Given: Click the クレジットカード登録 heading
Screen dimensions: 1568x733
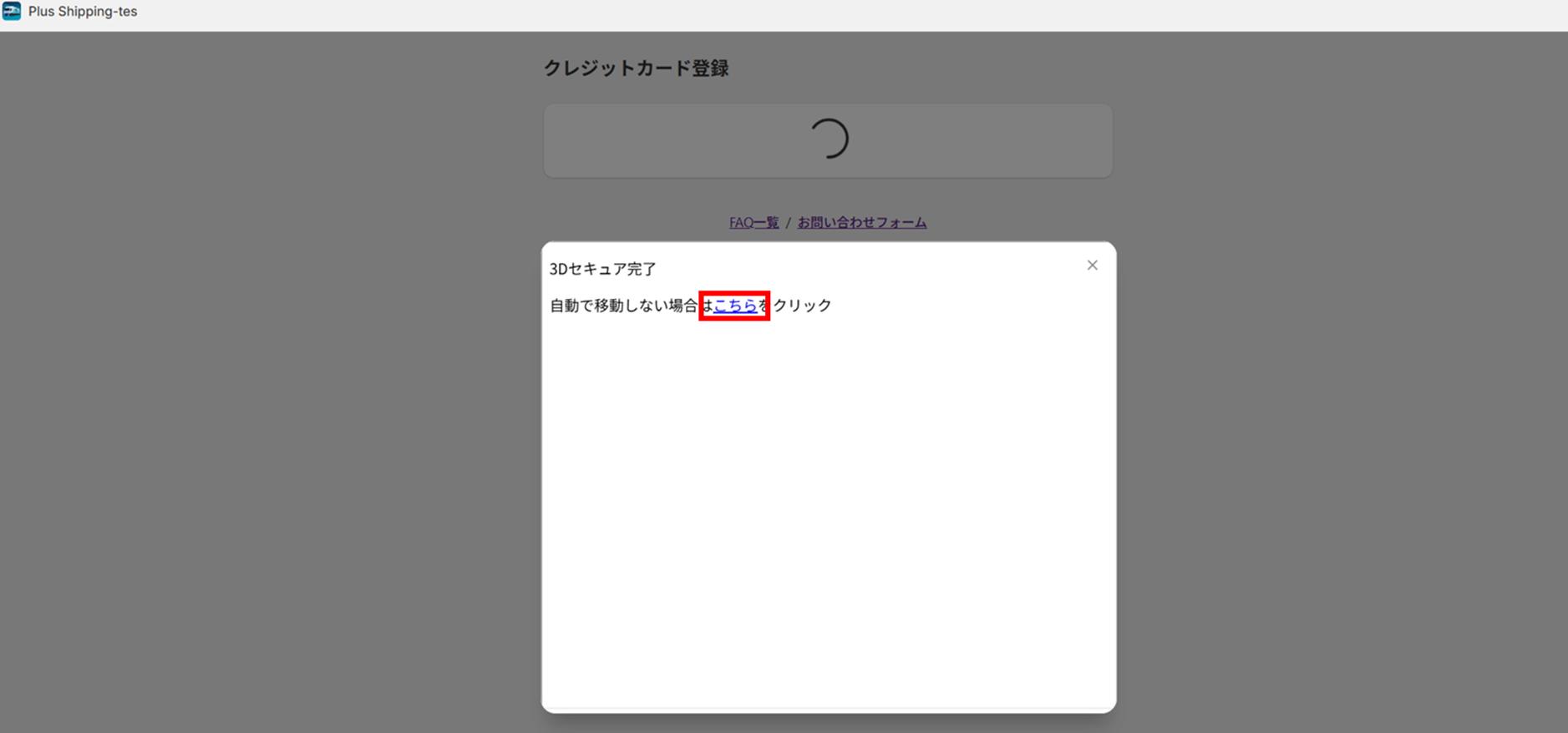Looking at the screenshot, I should tap(637, 68).
